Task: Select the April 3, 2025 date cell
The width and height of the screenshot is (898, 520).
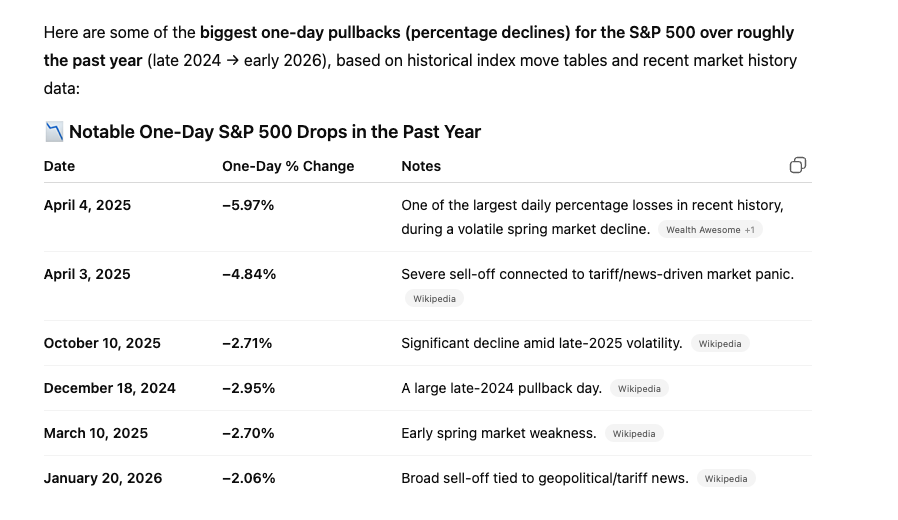Action: pos(87,274)
